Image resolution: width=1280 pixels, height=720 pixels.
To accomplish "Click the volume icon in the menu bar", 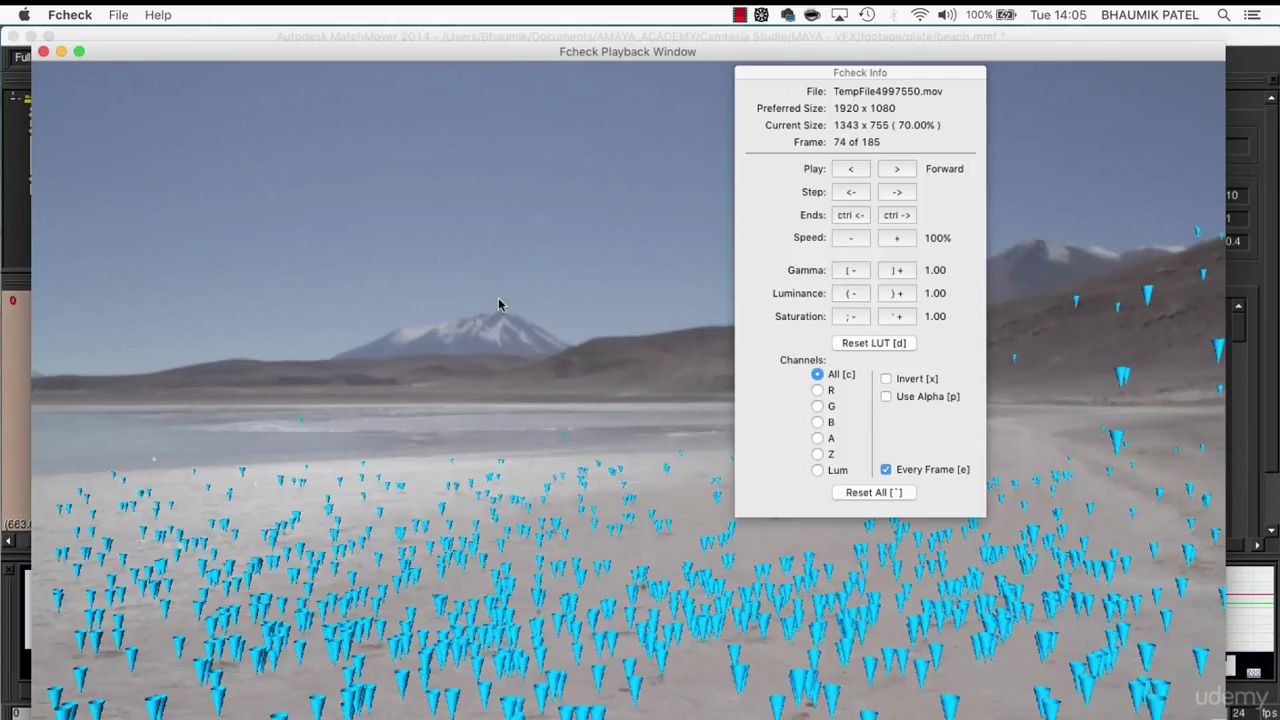I will pyautogui.click(x=948, y=14).
